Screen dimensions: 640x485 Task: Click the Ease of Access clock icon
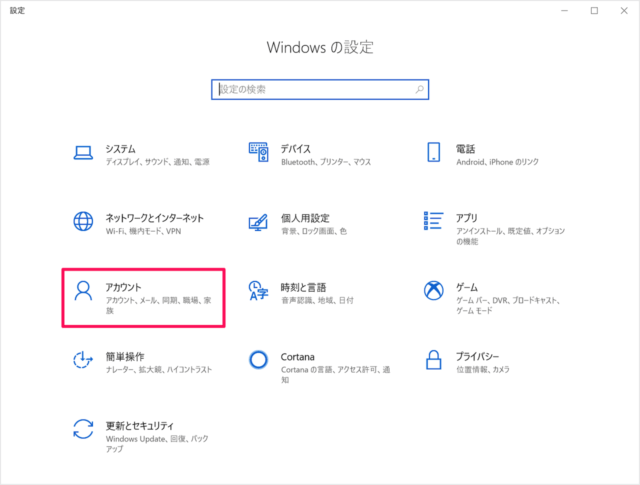83,360
